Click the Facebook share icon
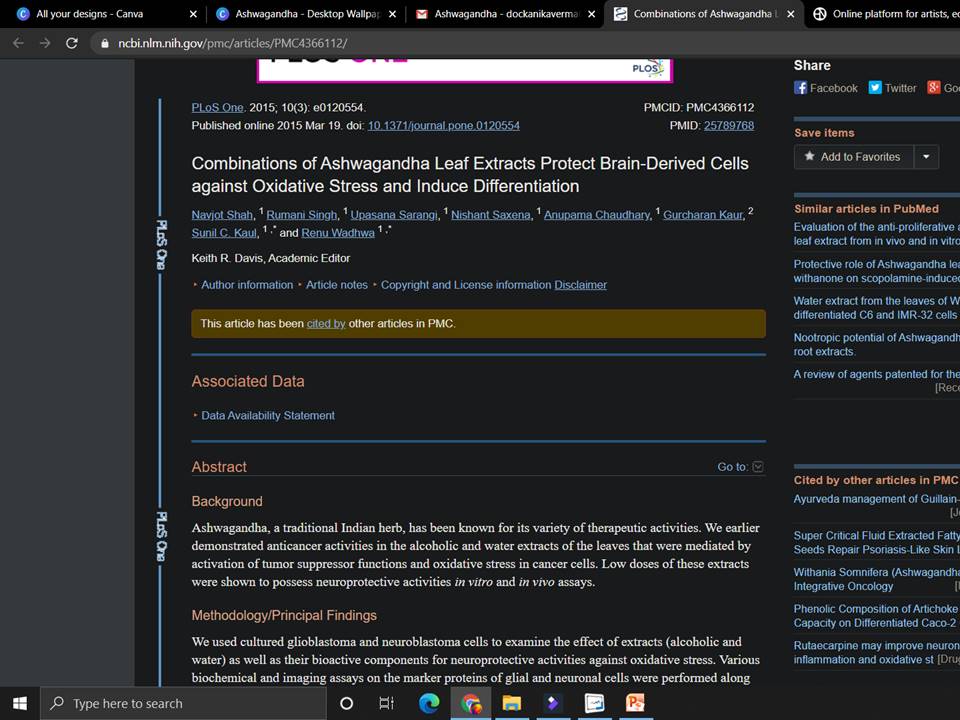This screenshot has height=720, width=960. 801,88
